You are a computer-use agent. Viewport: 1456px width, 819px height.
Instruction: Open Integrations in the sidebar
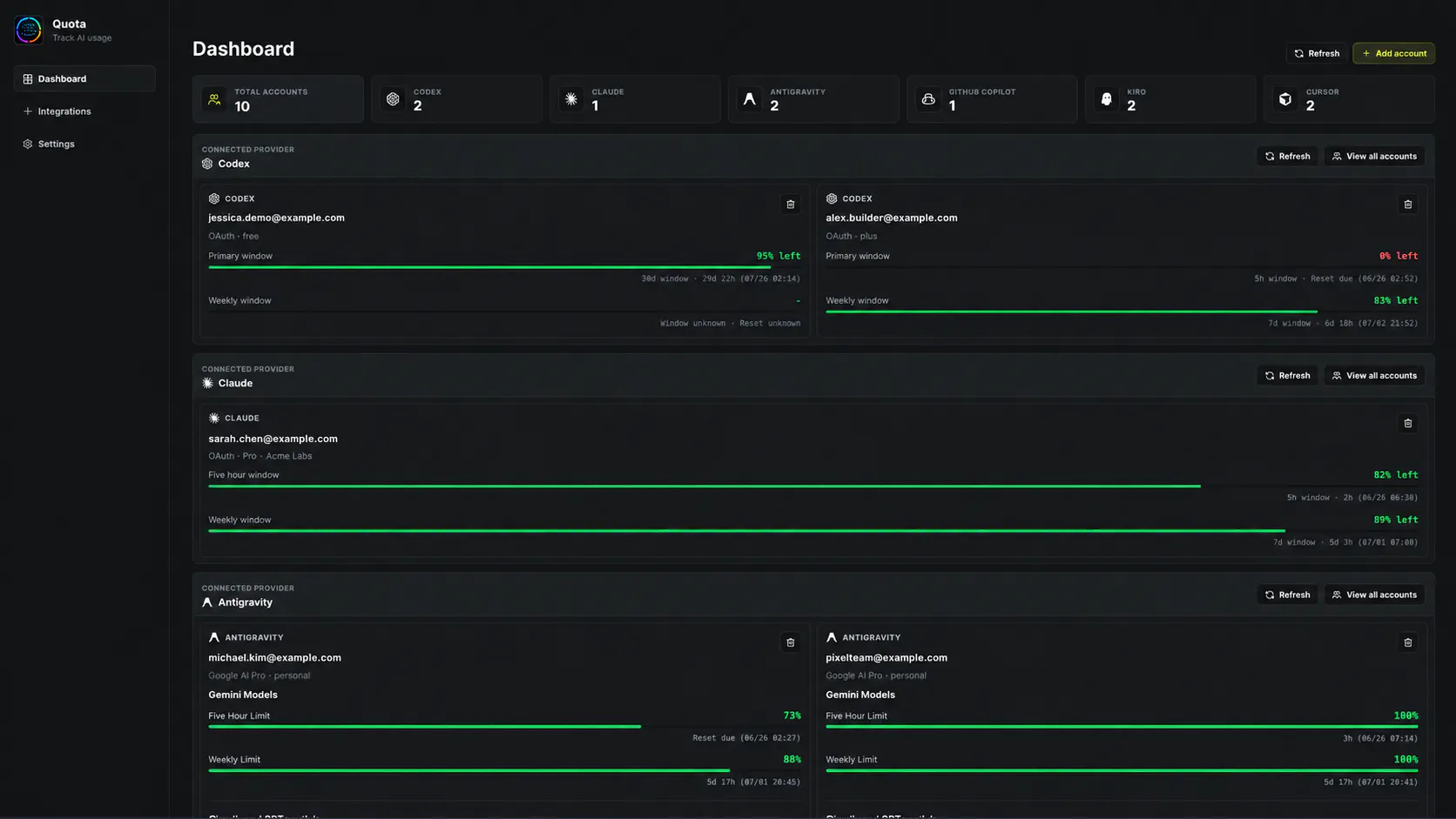[x=84, y=111]
